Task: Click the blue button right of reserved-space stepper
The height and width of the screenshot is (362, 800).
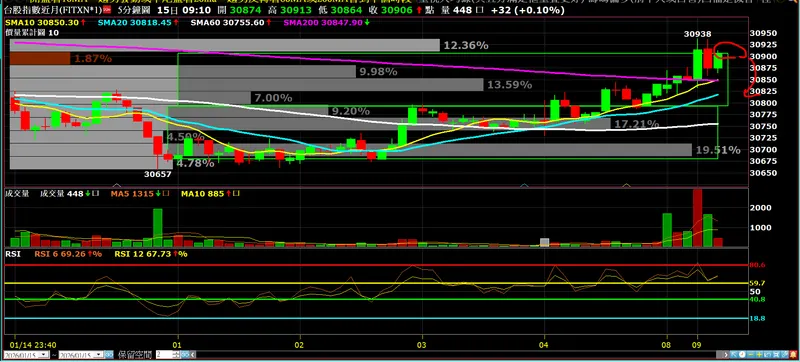Action: tap(185, 355)
